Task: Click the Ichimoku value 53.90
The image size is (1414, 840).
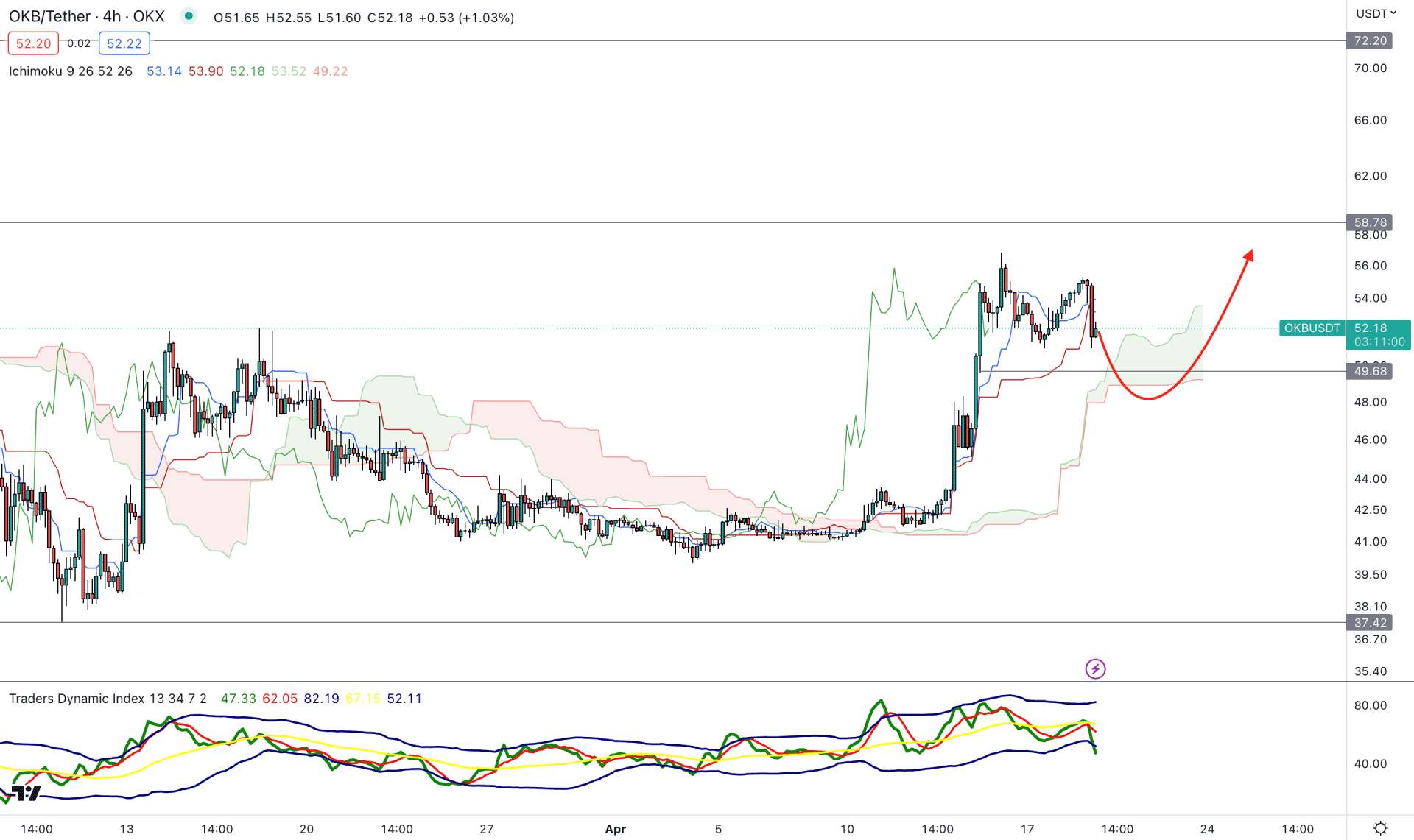Action: (x=205, y=71)
